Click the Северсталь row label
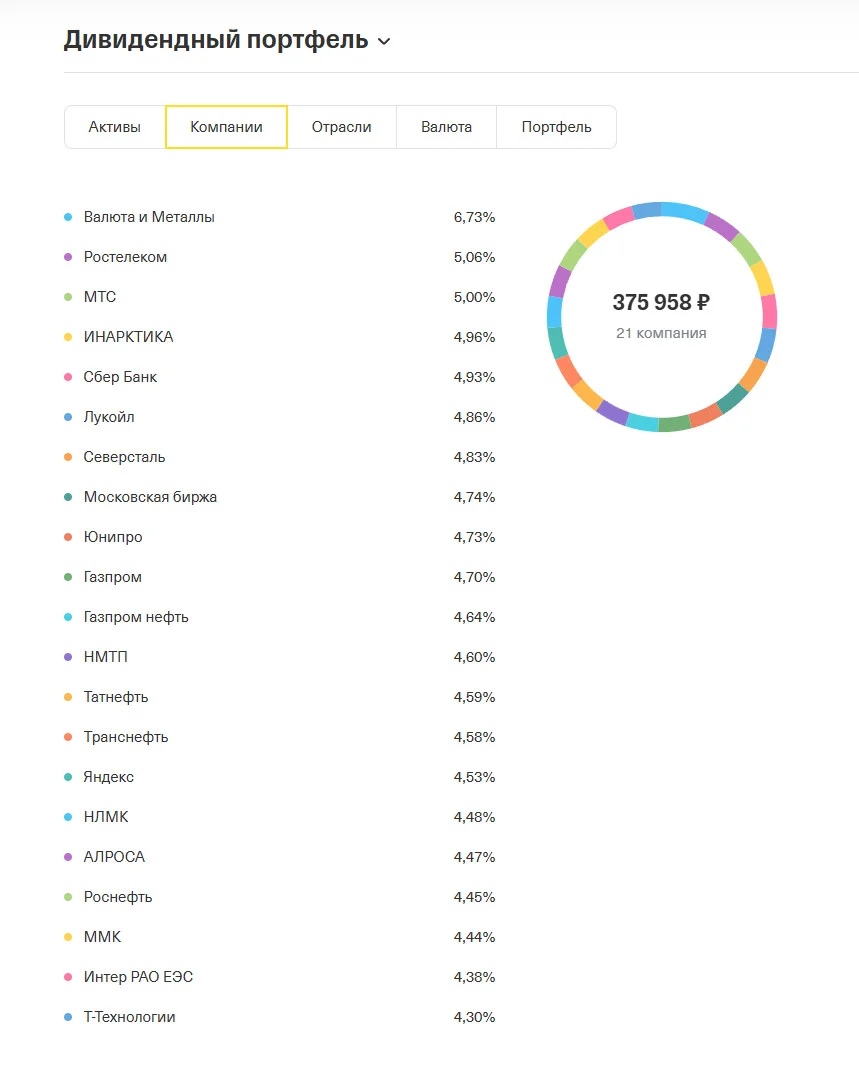Image resolution: width=859 pixels, height=1065 pixels. click(124, 457)
